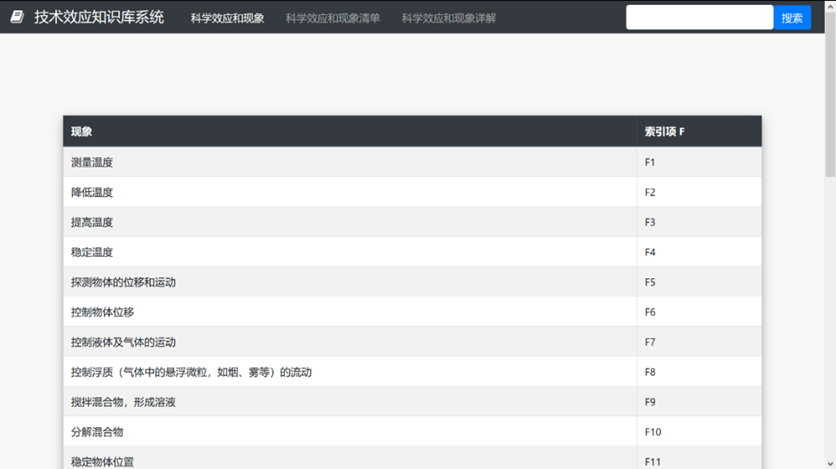Screen dimensions: 836x469
Task: Focus the search input field
Action: [x=700, y=18]
